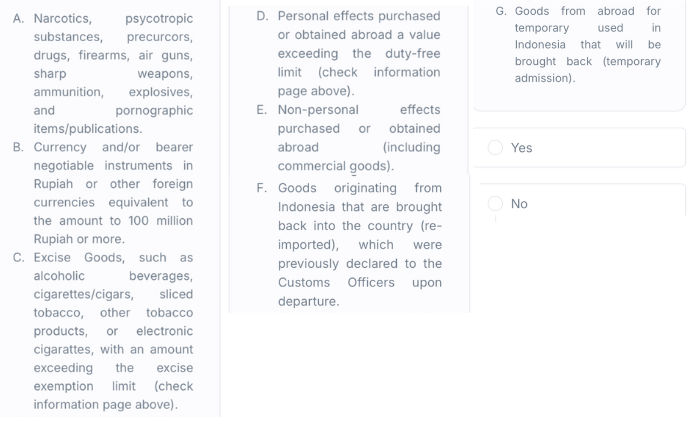
Task: Click item F "Goods originating from Indonesia" text
Action: coord(359,188)
